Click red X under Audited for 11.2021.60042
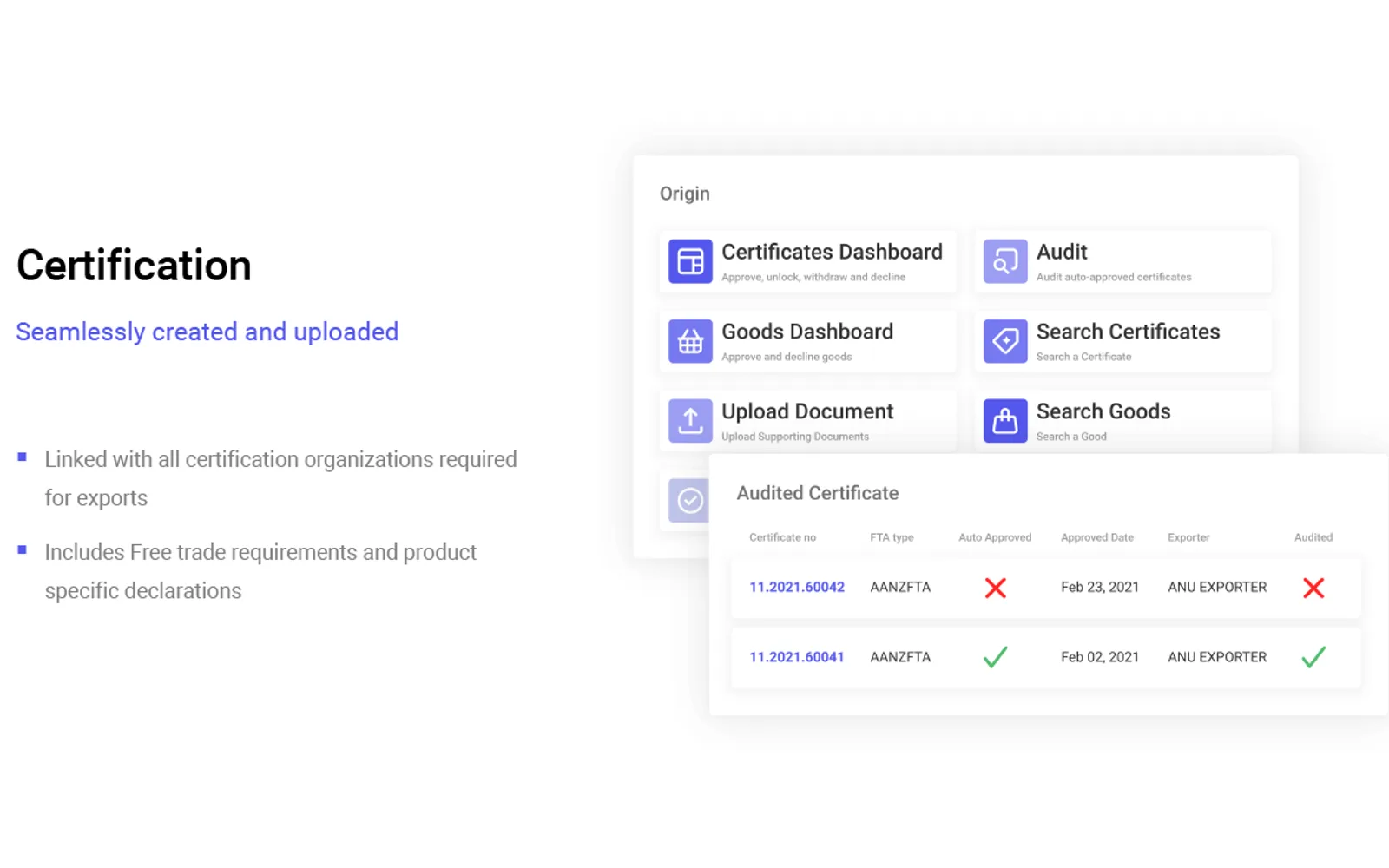Viewport: 1389px width, 868px height. pyautogui.click(x=1313, y=588)
